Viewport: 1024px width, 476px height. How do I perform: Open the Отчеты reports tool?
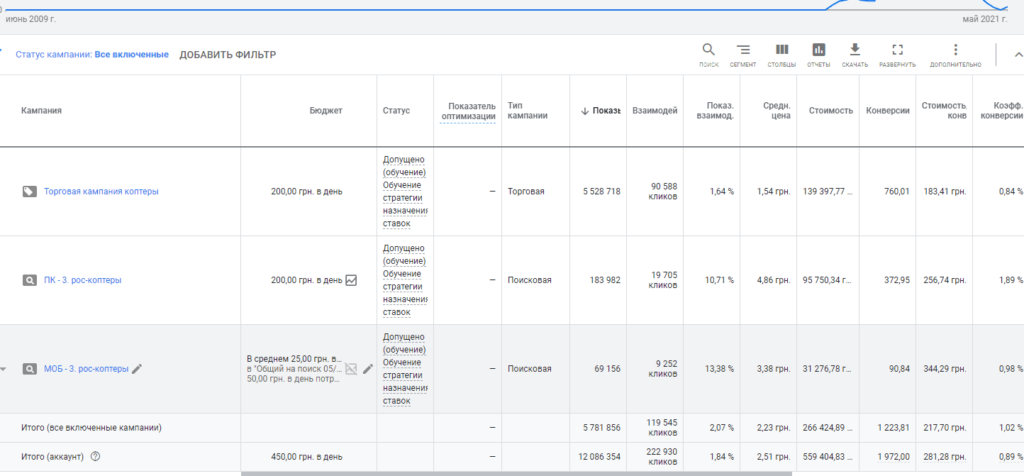click(818, 50)
